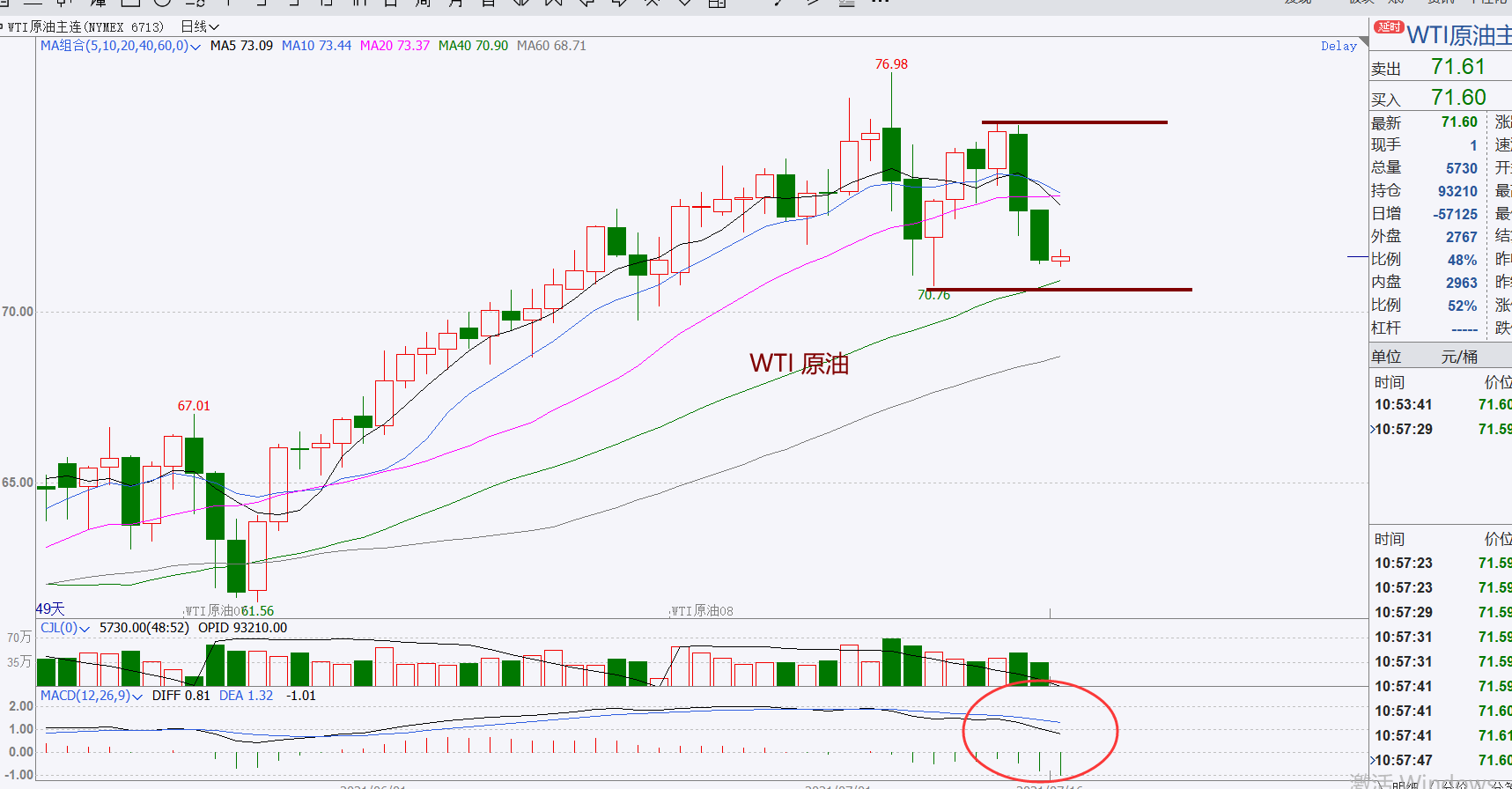The height and width of the screenshot is (789, 1512).
Task: Click the MA10 73.44 value
Action: tap(316, 46)
